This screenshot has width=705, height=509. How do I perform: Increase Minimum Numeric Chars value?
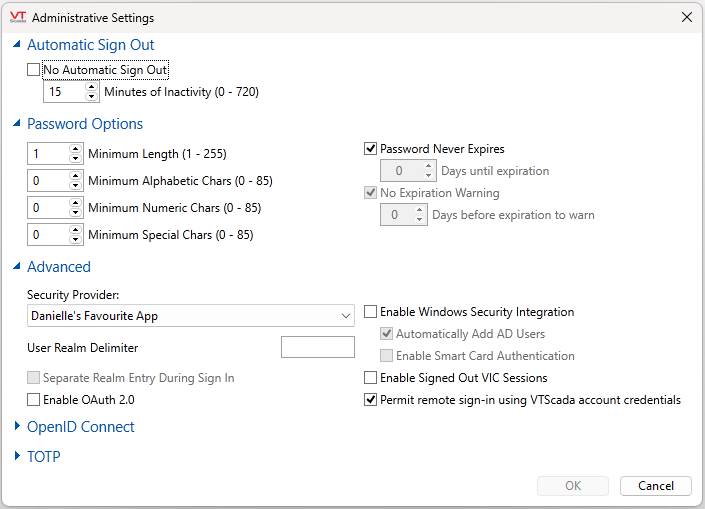(76, 203)
